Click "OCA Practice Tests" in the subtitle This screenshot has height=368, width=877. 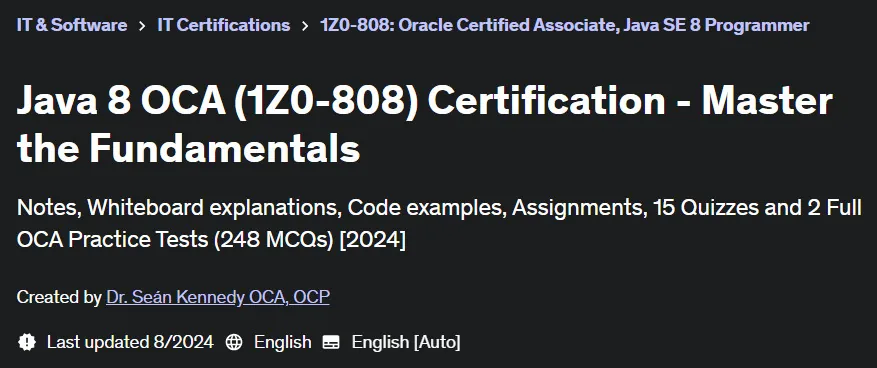(112, 240)
